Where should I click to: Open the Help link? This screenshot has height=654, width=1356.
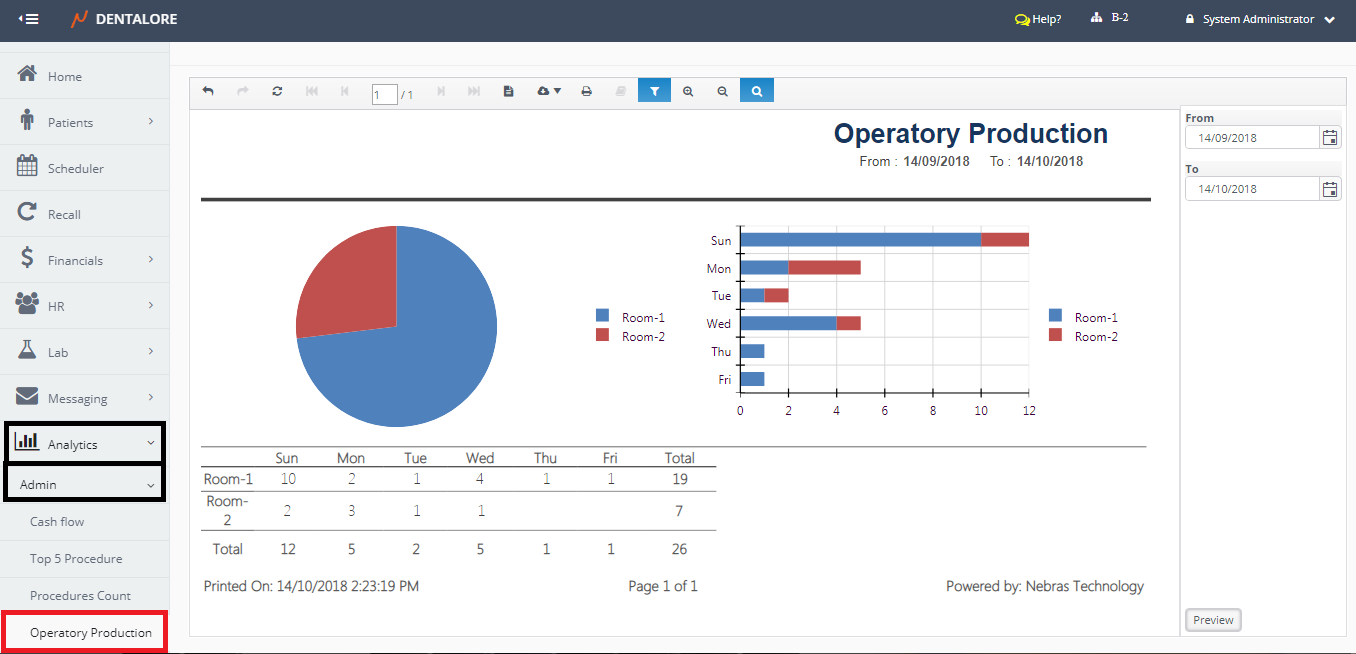click(x=1038, y=19)
